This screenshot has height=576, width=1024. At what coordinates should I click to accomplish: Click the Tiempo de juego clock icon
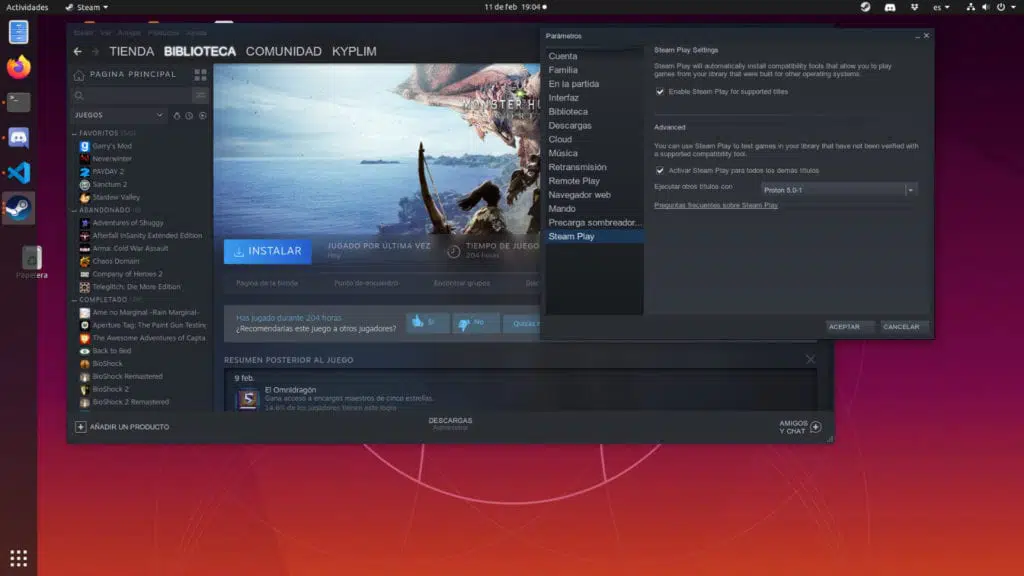coord(453,251)
